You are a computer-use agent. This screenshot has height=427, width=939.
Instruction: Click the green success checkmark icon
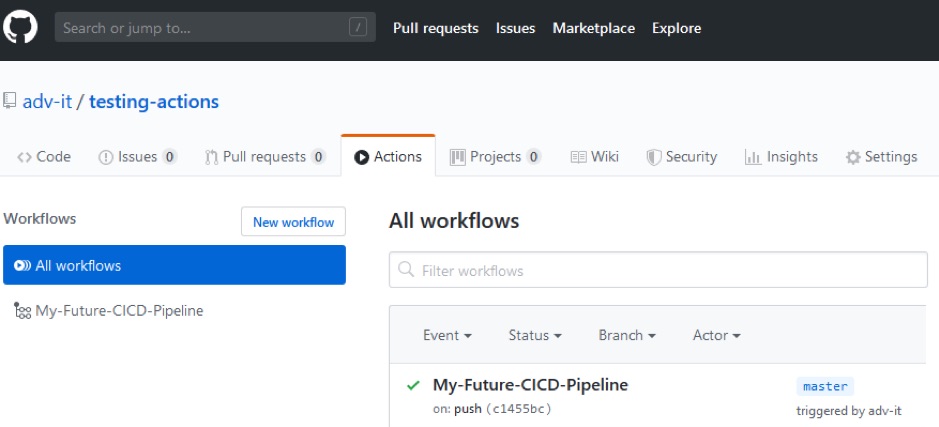point(412,386)
